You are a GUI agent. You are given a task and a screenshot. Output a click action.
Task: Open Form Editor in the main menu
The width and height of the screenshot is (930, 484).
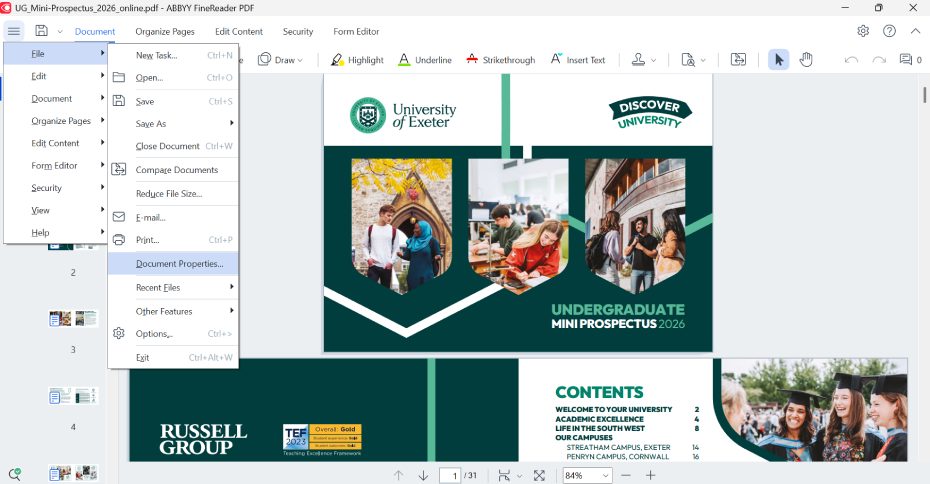point(56,165)
